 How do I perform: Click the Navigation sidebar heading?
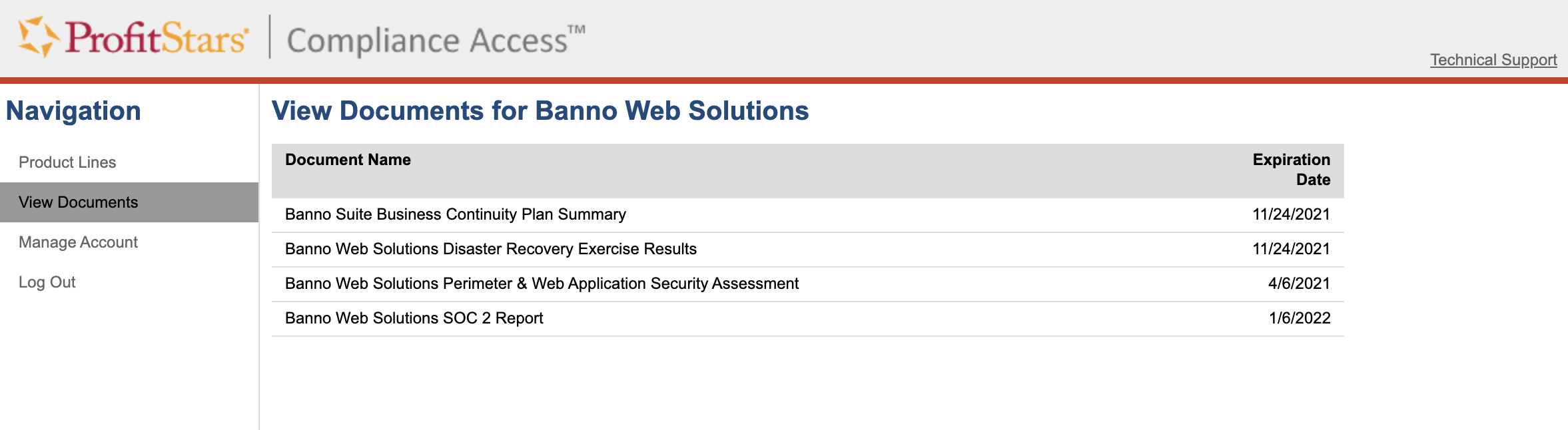coord(73,111)
